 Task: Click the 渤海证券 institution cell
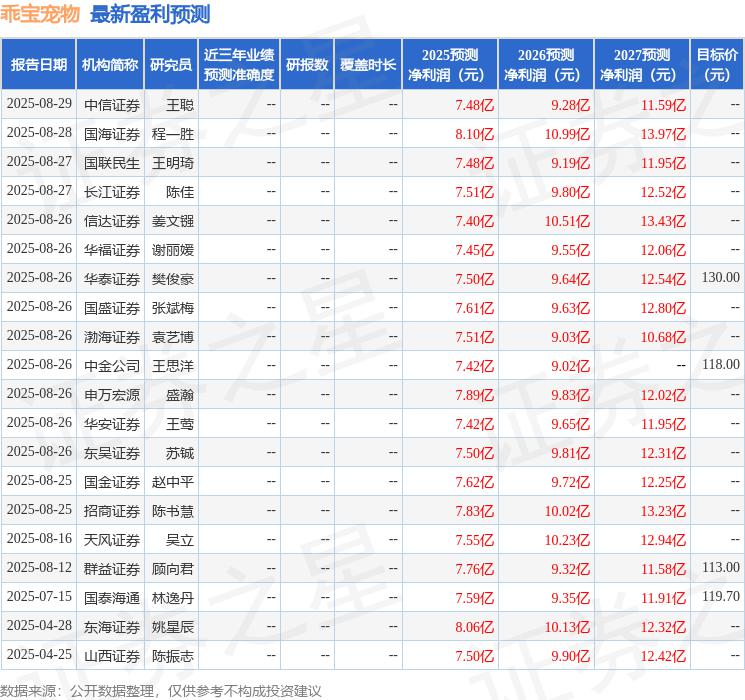click(112, 337)
